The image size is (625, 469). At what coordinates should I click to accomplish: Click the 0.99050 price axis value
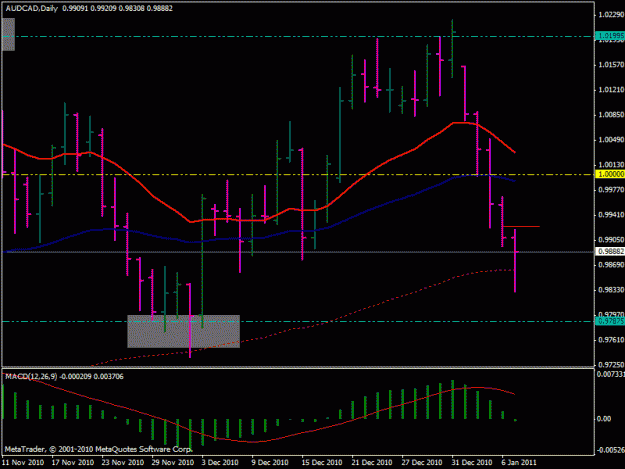point(611,240)
